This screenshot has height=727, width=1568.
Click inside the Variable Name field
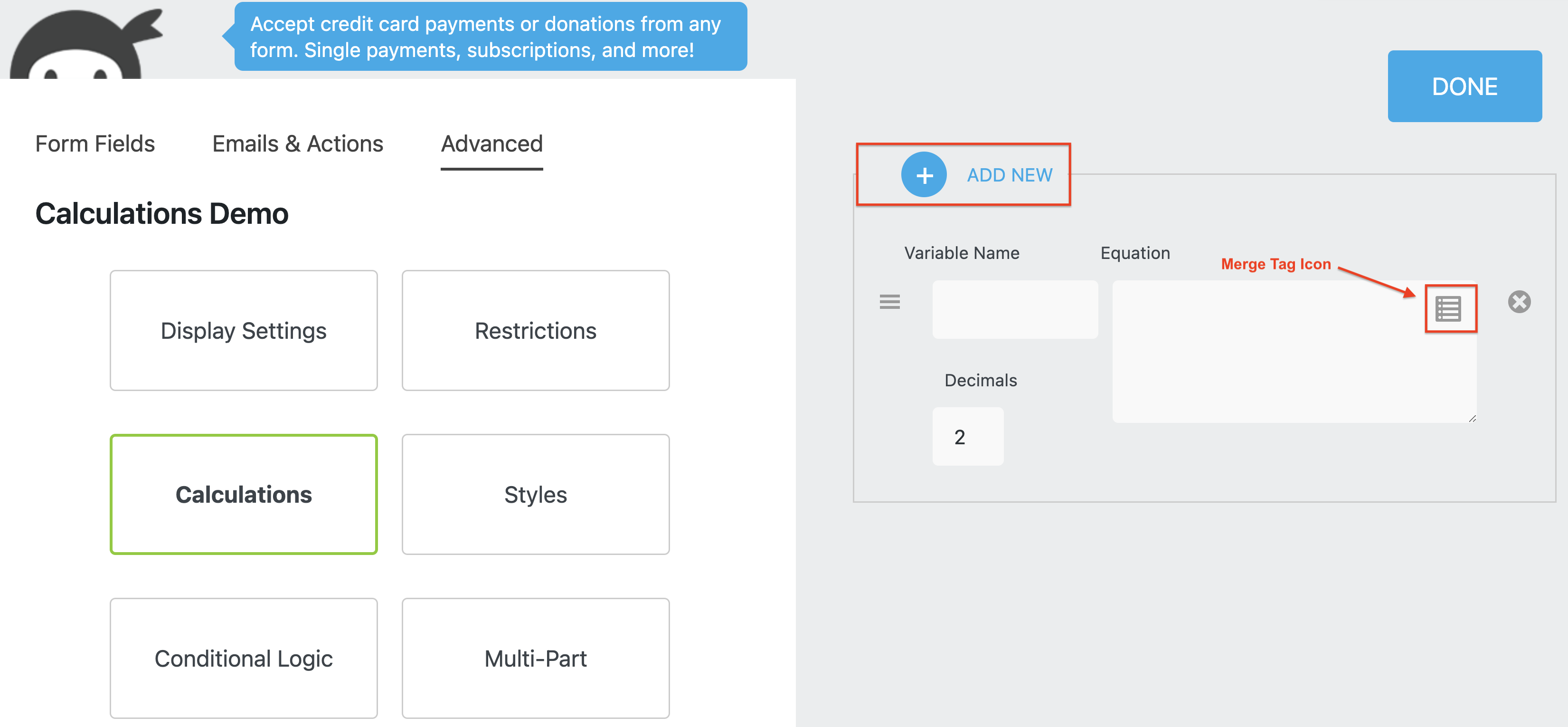[1015, 309]
